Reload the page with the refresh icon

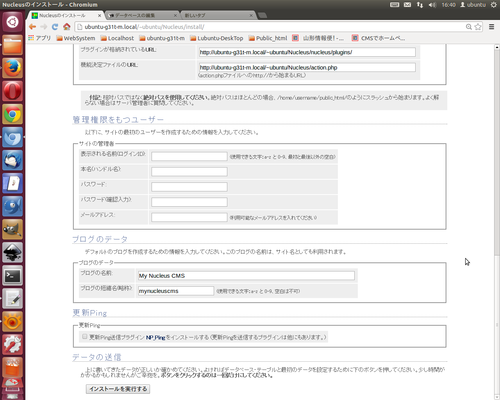(x=55, y=27)
